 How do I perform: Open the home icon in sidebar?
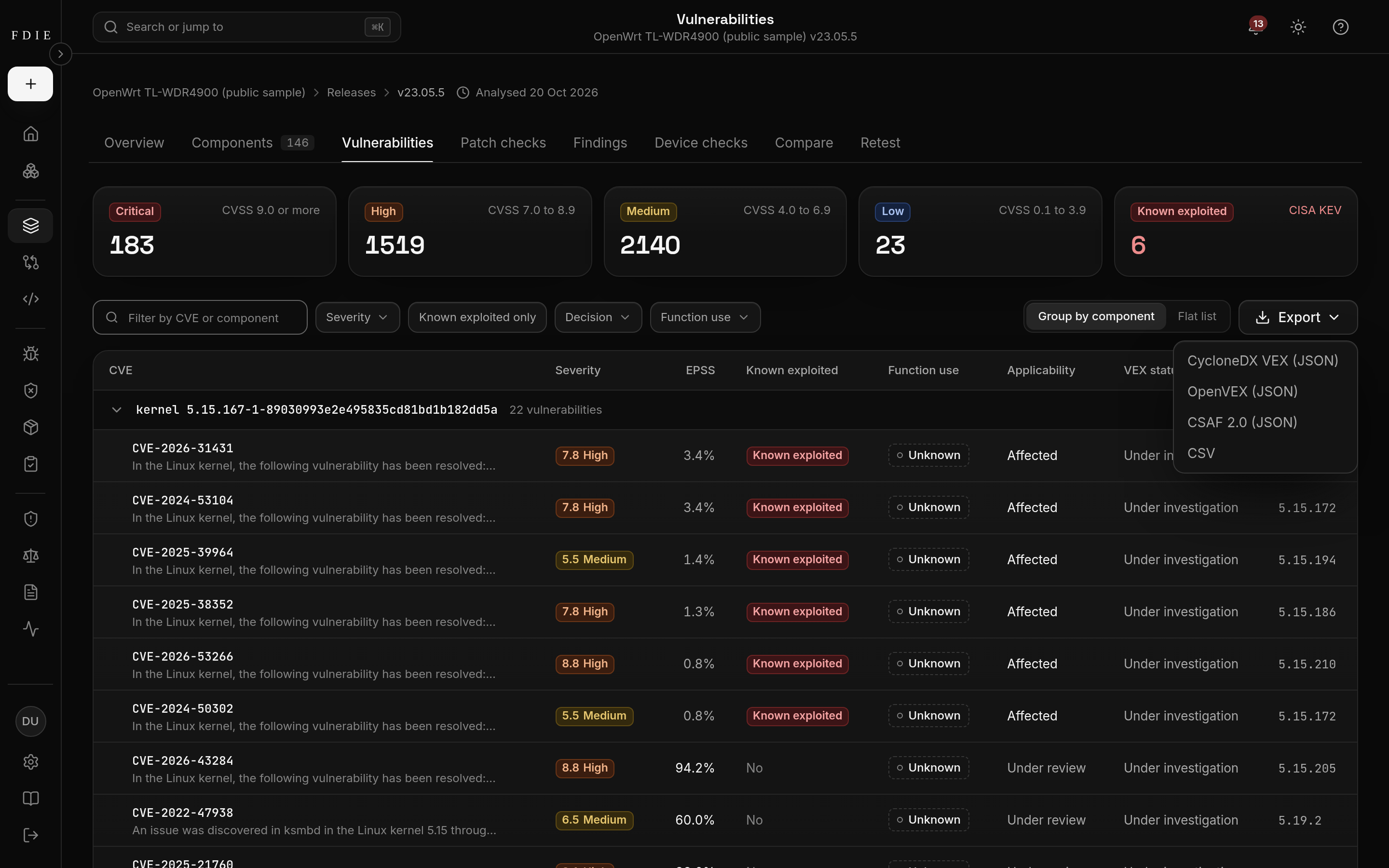pos(30,134)
